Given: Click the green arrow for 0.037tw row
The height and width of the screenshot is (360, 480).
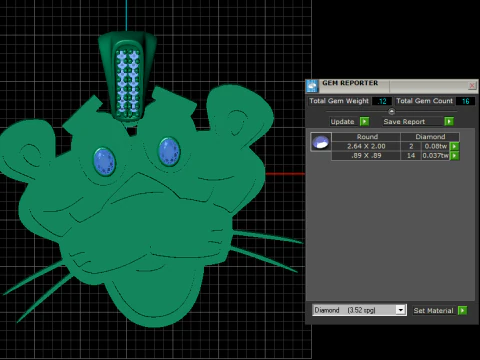Looking at the screenshot, I should (454, 155).
